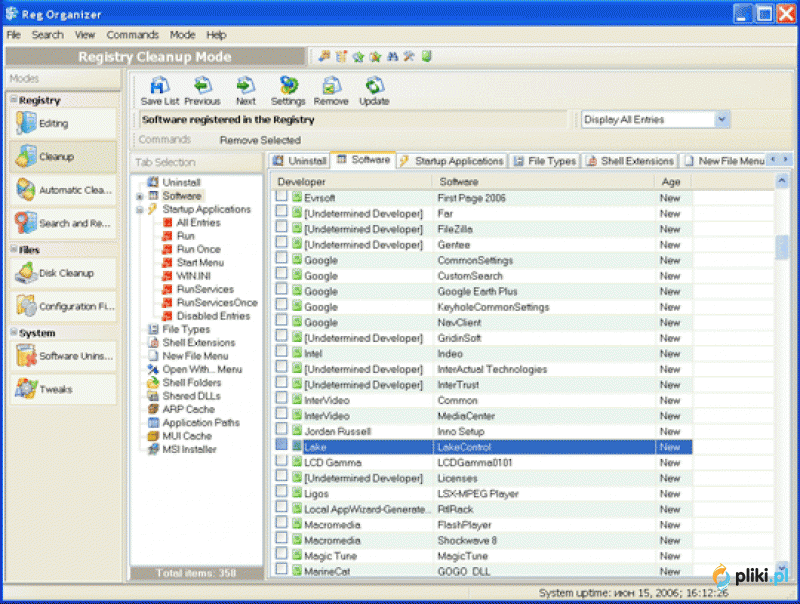800x604 pixels.
Task: Click the binoculars icon in top toolbar
Action: (392, 57)
